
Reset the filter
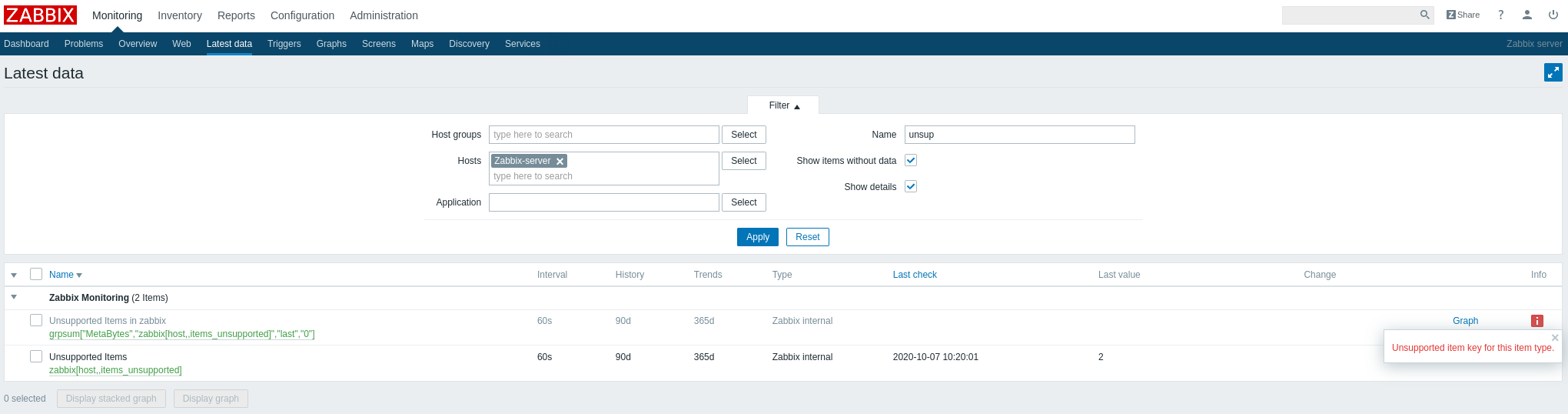[x=808, y=237]
